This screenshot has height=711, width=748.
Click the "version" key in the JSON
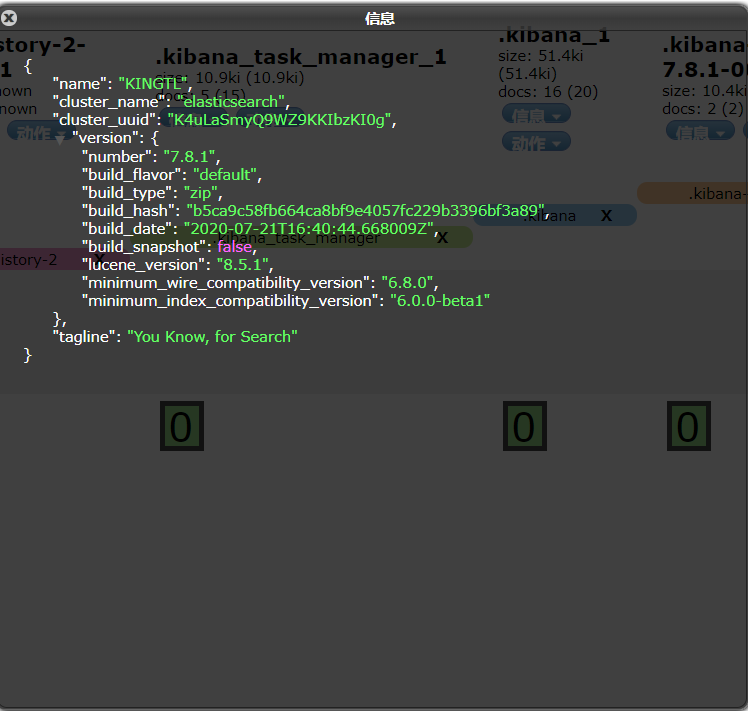click(105, 138)
